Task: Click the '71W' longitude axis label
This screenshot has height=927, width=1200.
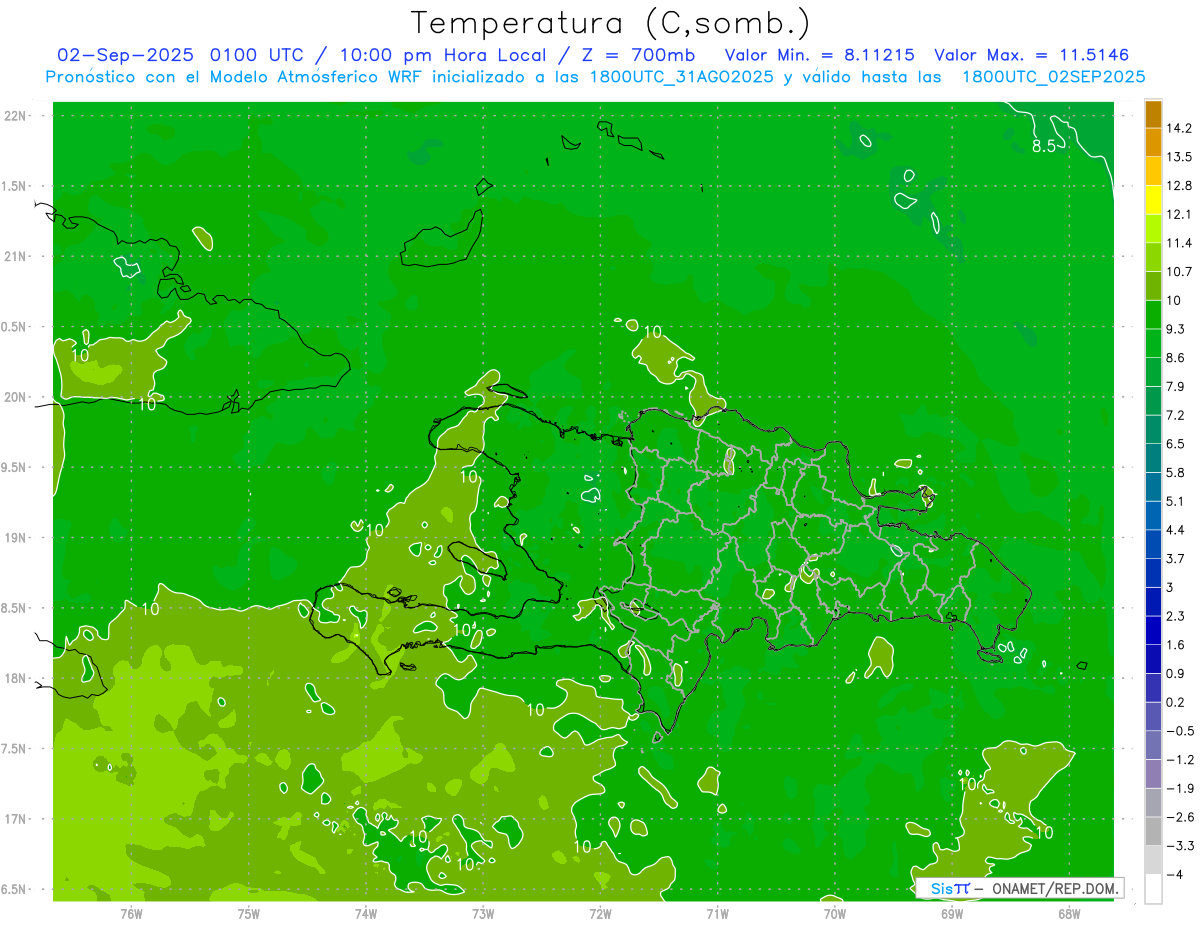Action: pos(717,914)
